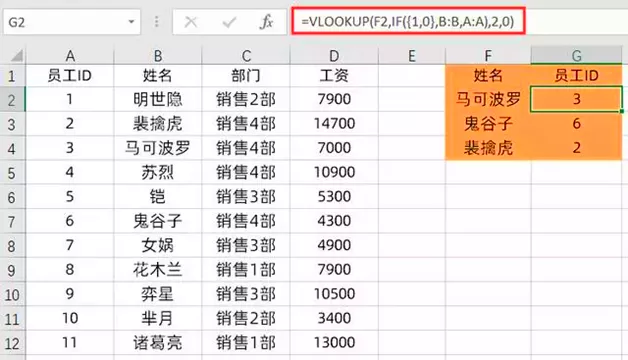Click cell F2 containing 马可波罗
Viewport: 628px width, 360px height.
[488, 99]
